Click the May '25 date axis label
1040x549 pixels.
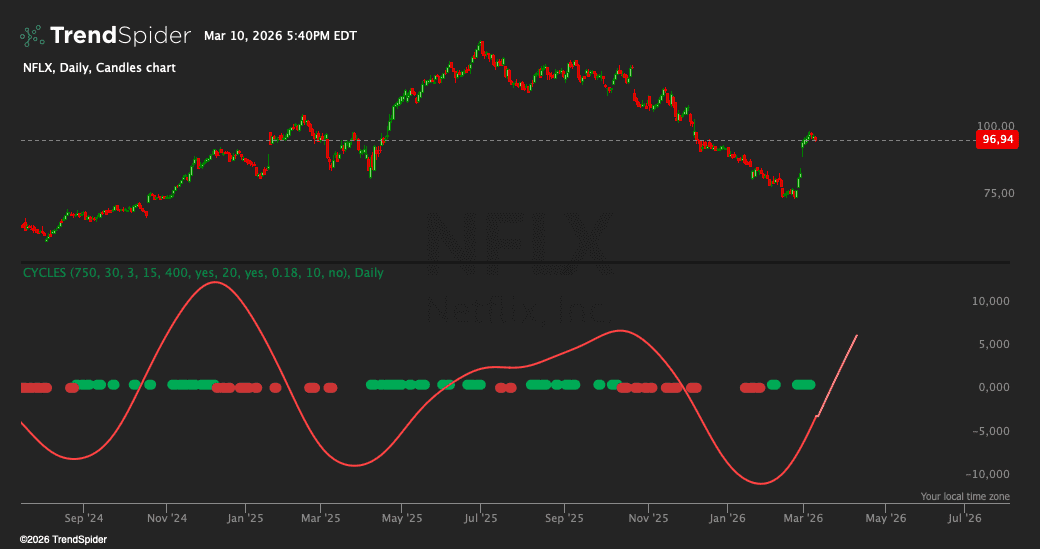point(402,518)
